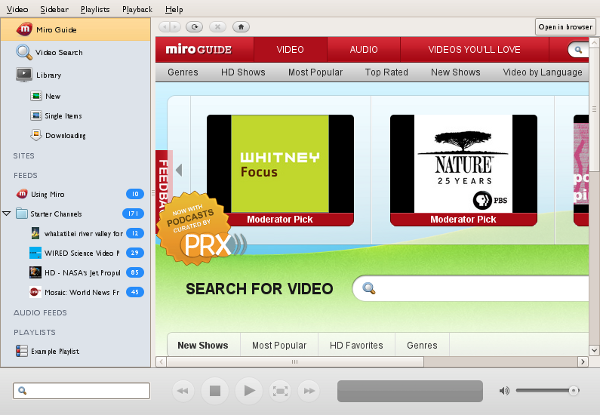Click the fullscreen playback icon
Screen dimensions: 600x415
[x=281, y=390]
